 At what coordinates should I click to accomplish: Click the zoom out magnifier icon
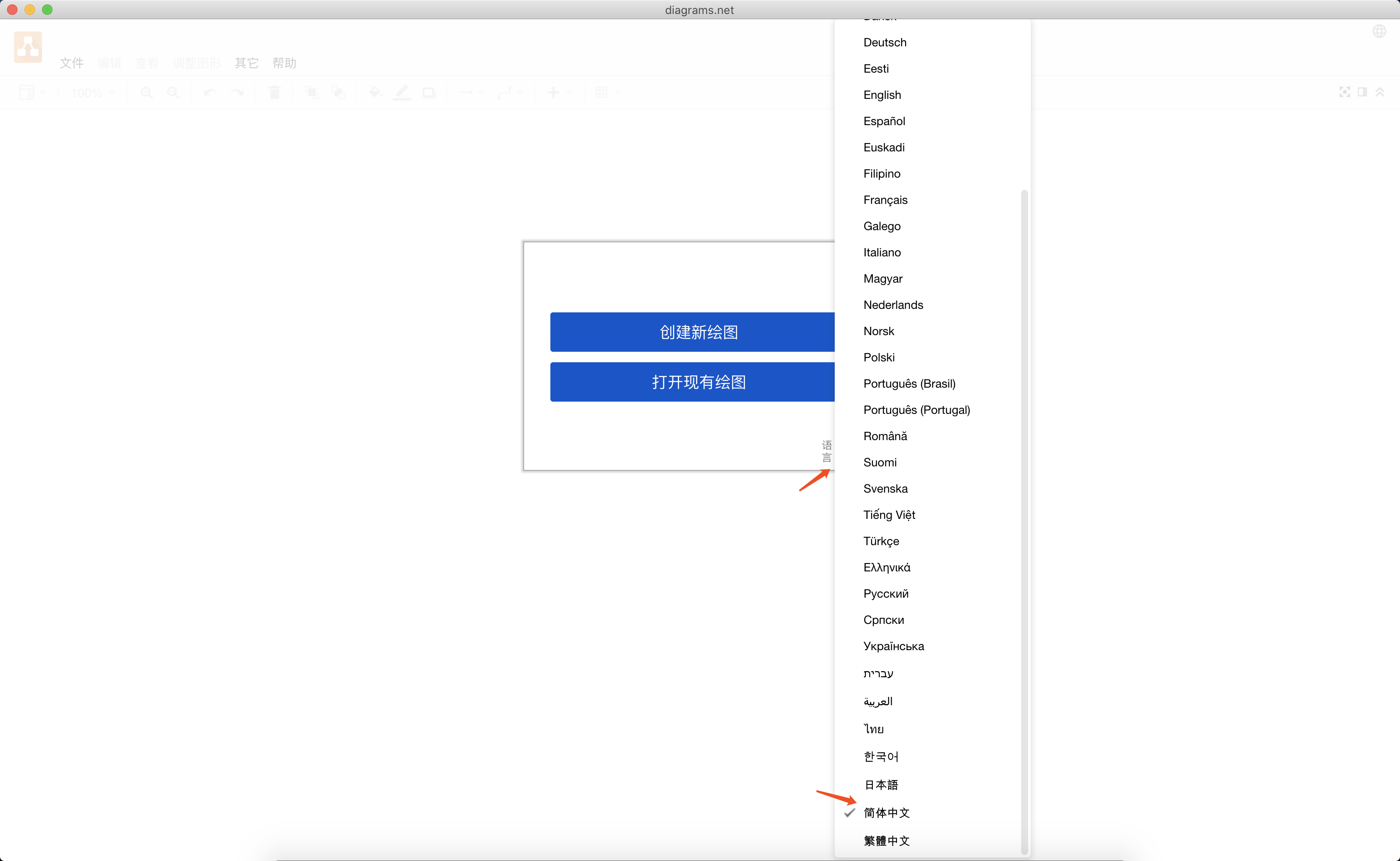click(173, 92)
